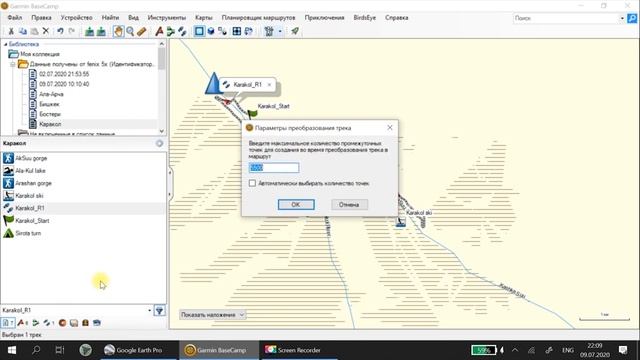Click the Copy icon in the toolbar
The image size is (640, 360).
23,31
